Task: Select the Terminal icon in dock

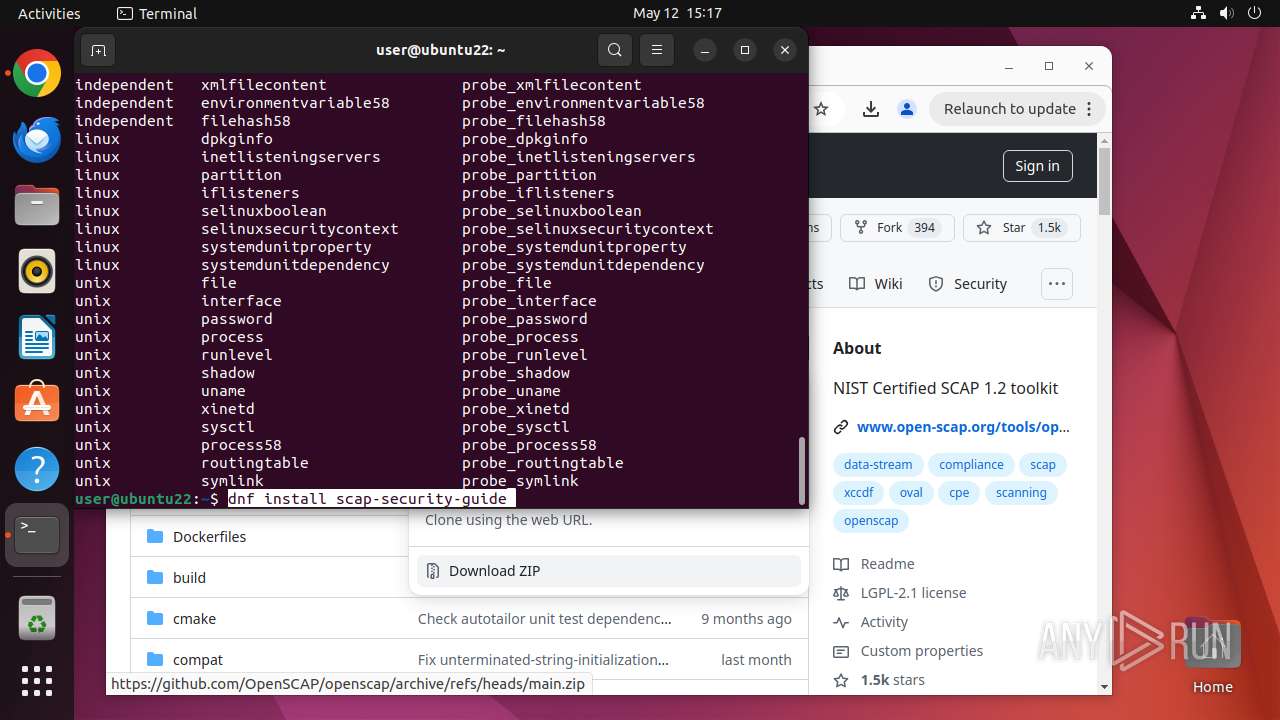Action: coord(37,535)
